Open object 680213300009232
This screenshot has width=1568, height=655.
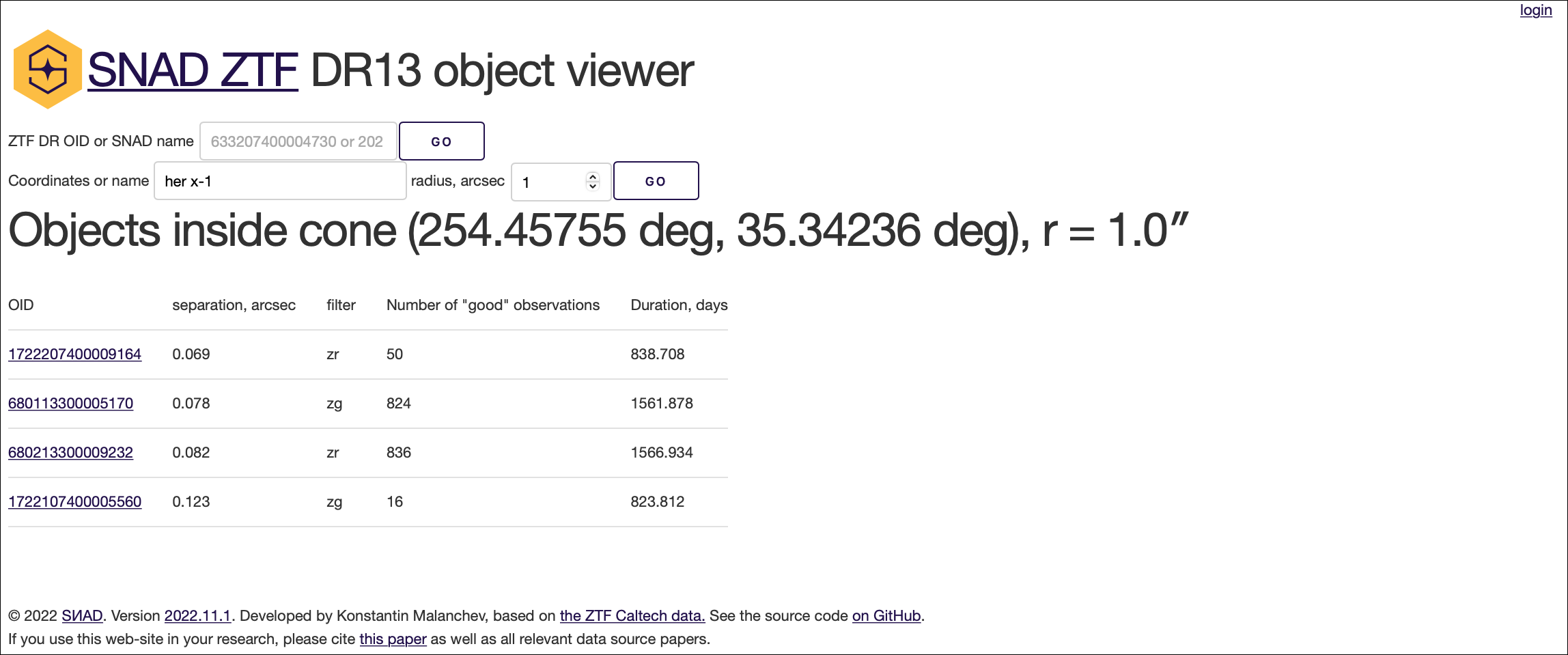pos(70,453)
